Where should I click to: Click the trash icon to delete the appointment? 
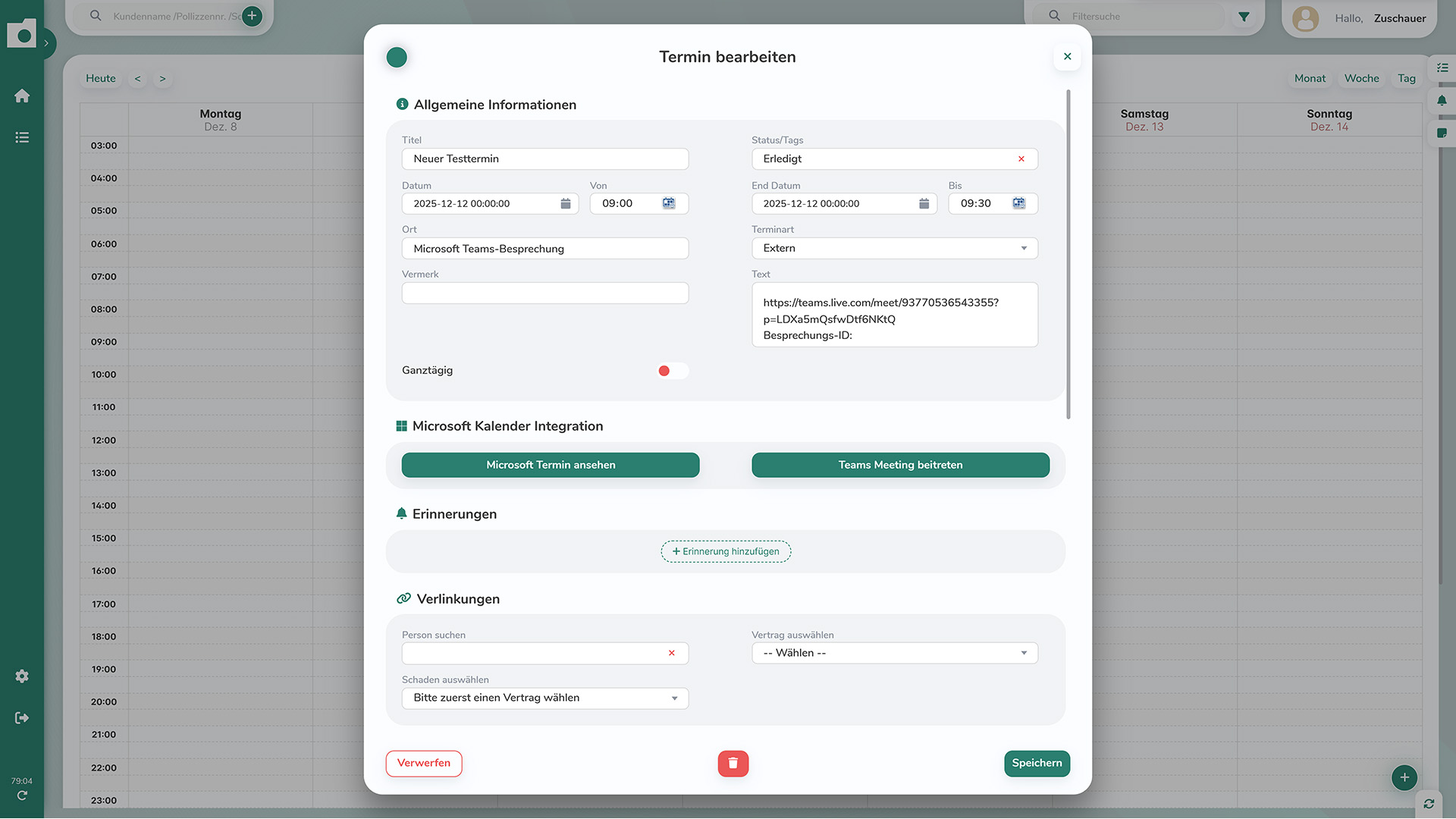(733, 764)
